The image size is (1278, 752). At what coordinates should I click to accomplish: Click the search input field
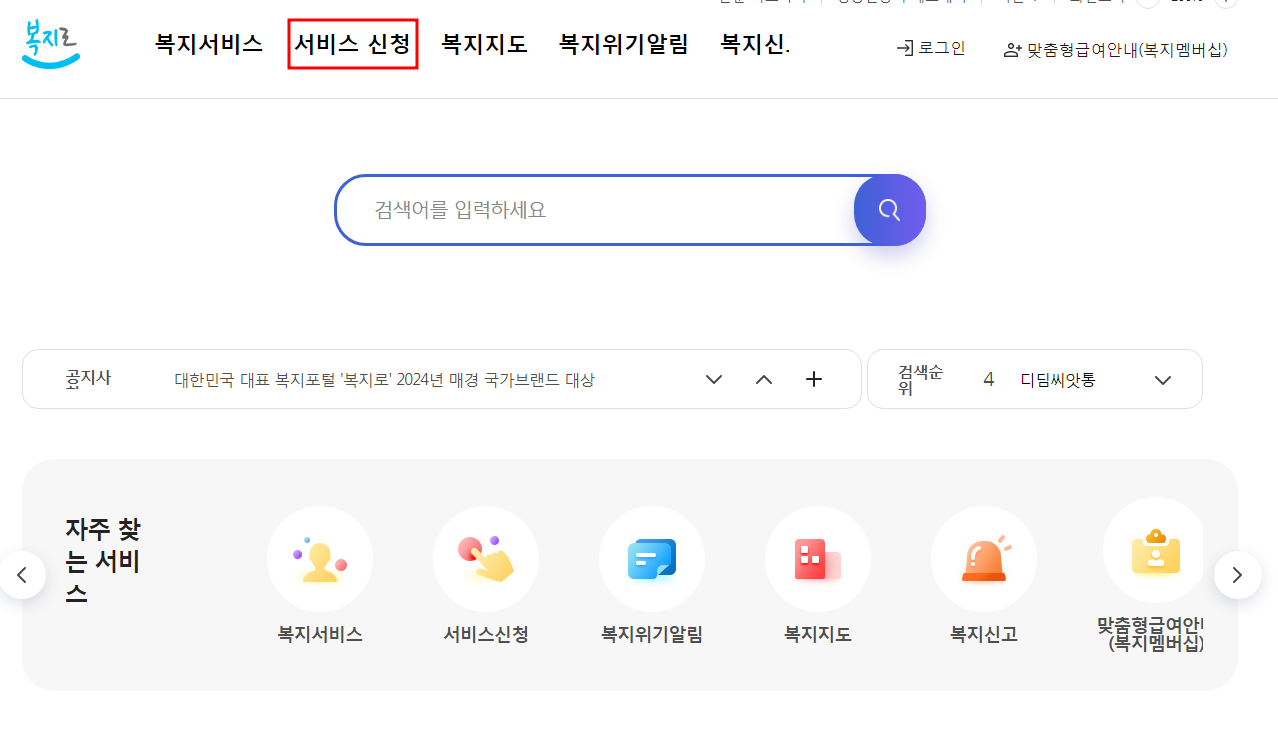pos(600,210)
